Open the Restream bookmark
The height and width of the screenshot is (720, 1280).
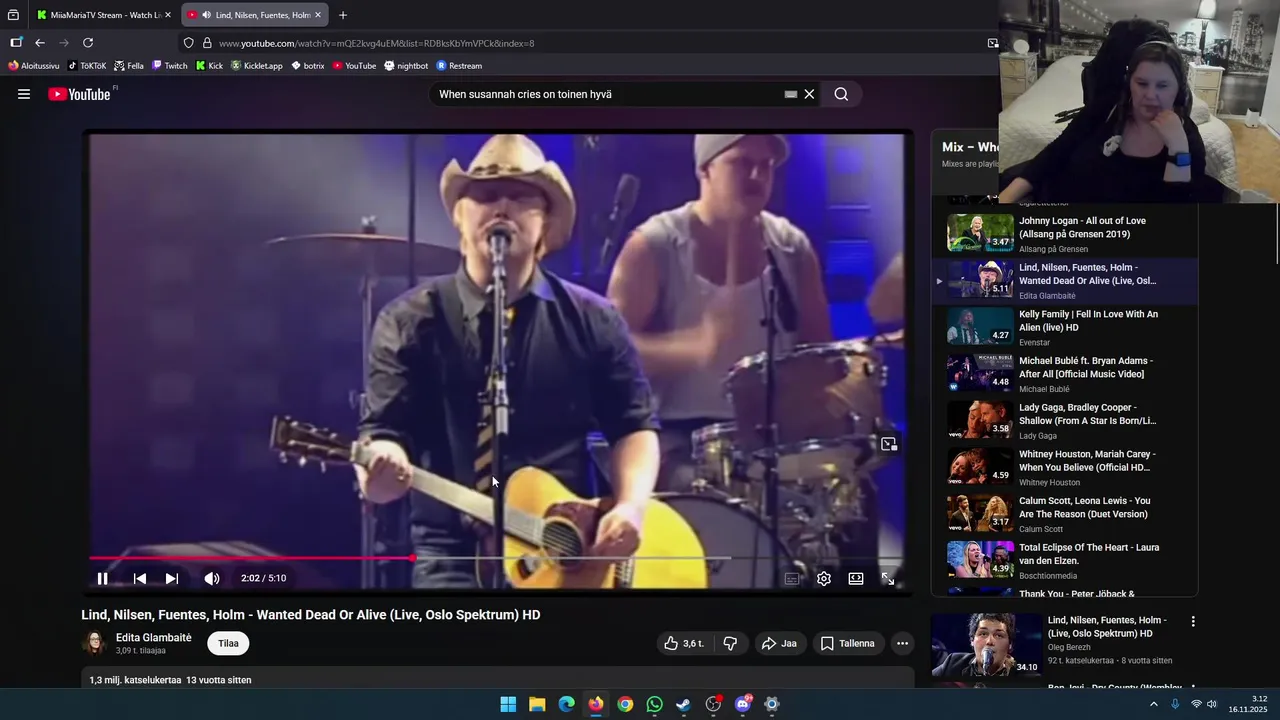pyautogui.click(x=459, y=66)
